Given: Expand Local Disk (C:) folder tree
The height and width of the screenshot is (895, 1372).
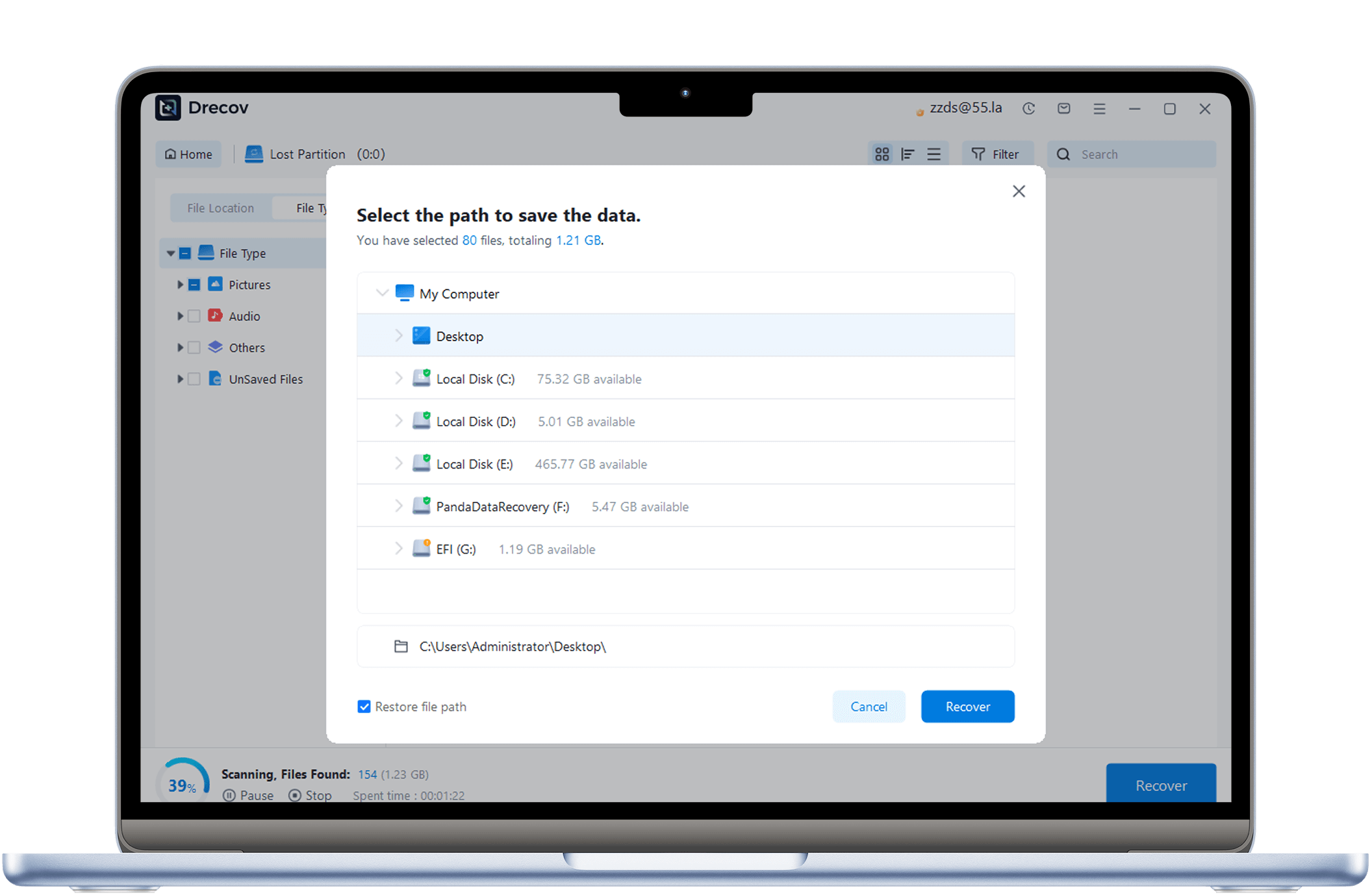Looking at the screenshot, I should point(398,378).
